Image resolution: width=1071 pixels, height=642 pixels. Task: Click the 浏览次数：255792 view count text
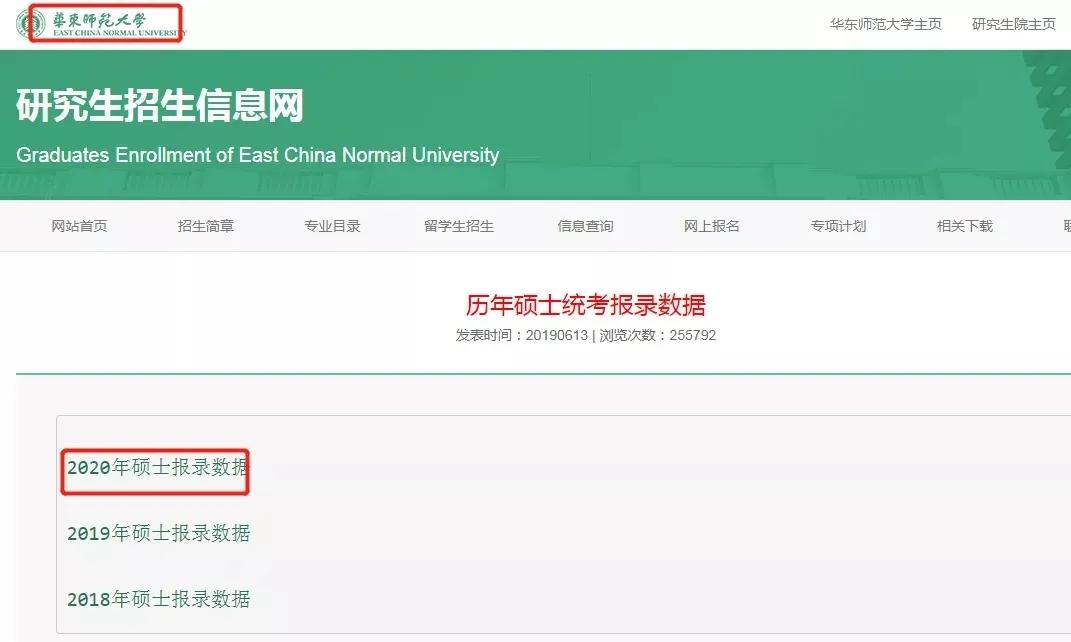click(658, 335)
